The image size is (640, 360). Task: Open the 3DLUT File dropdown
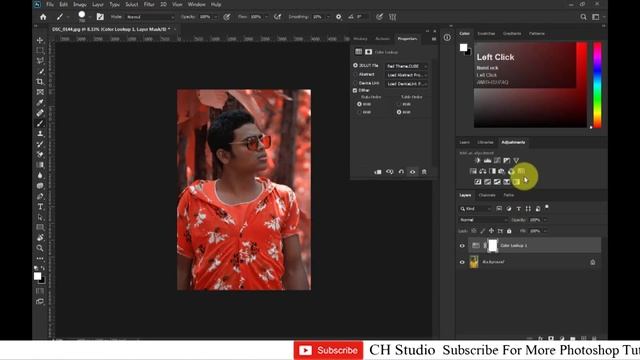[x=407, y=66]
